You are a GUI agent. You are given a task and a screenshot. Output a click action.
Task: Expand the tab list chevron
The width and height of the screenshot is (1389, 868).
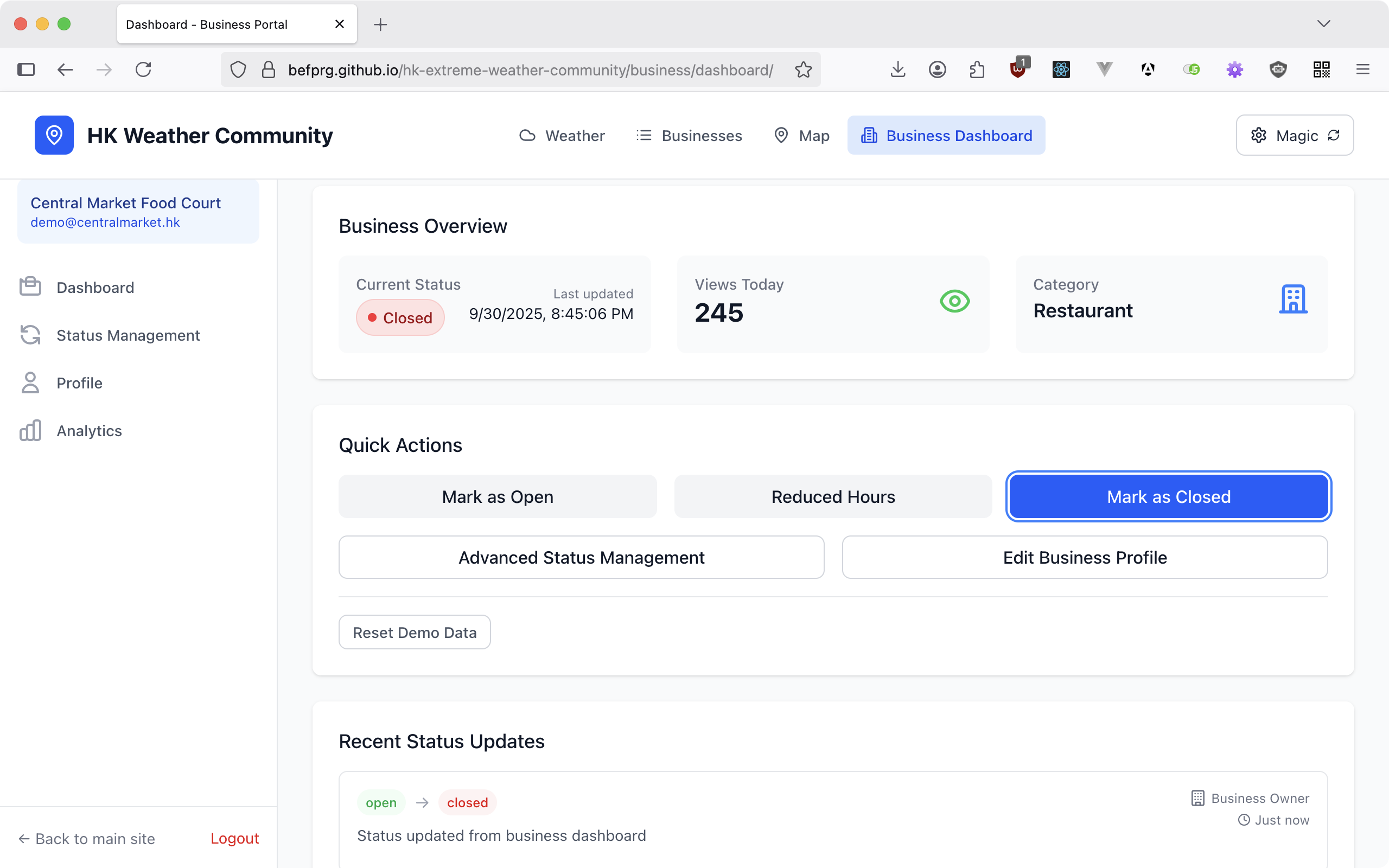pos(1323,23)
